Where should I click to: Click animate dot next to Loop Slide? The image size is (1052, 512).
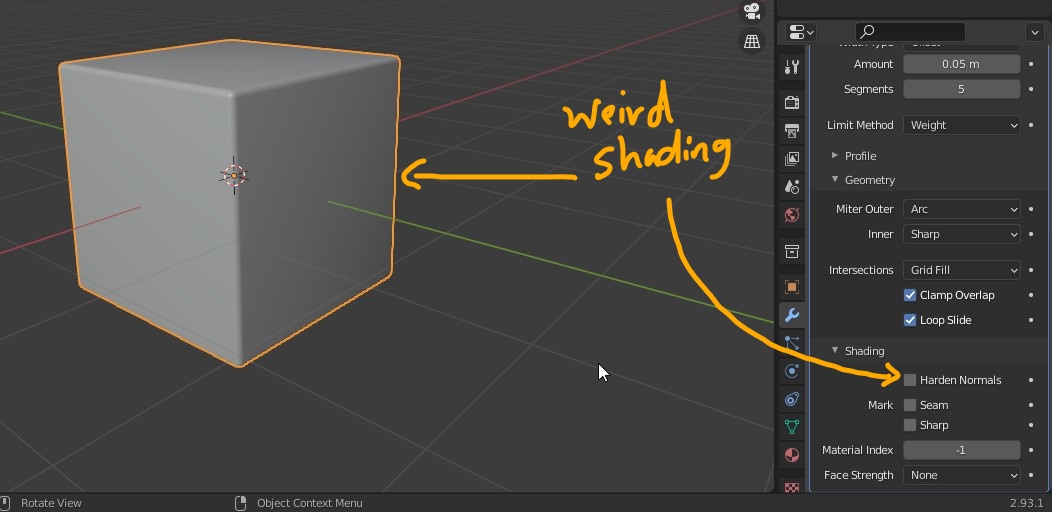(x=1031, y=320)
